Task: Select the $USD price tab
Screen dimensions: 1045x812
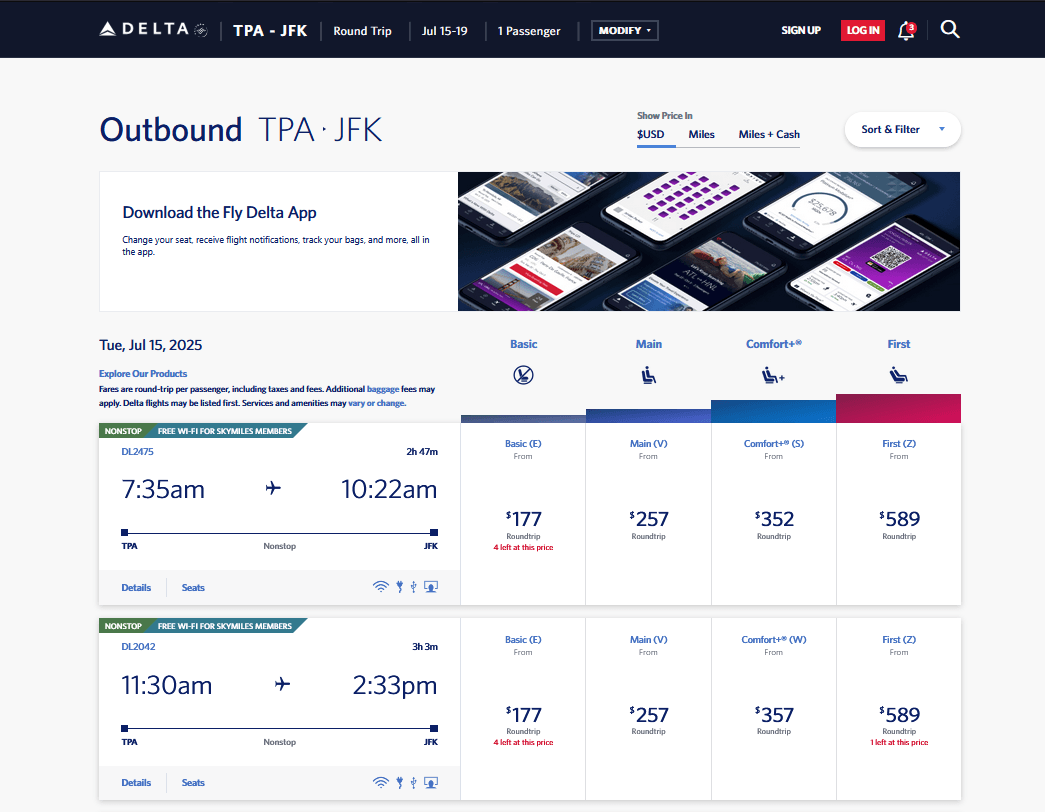Action: 650,134
